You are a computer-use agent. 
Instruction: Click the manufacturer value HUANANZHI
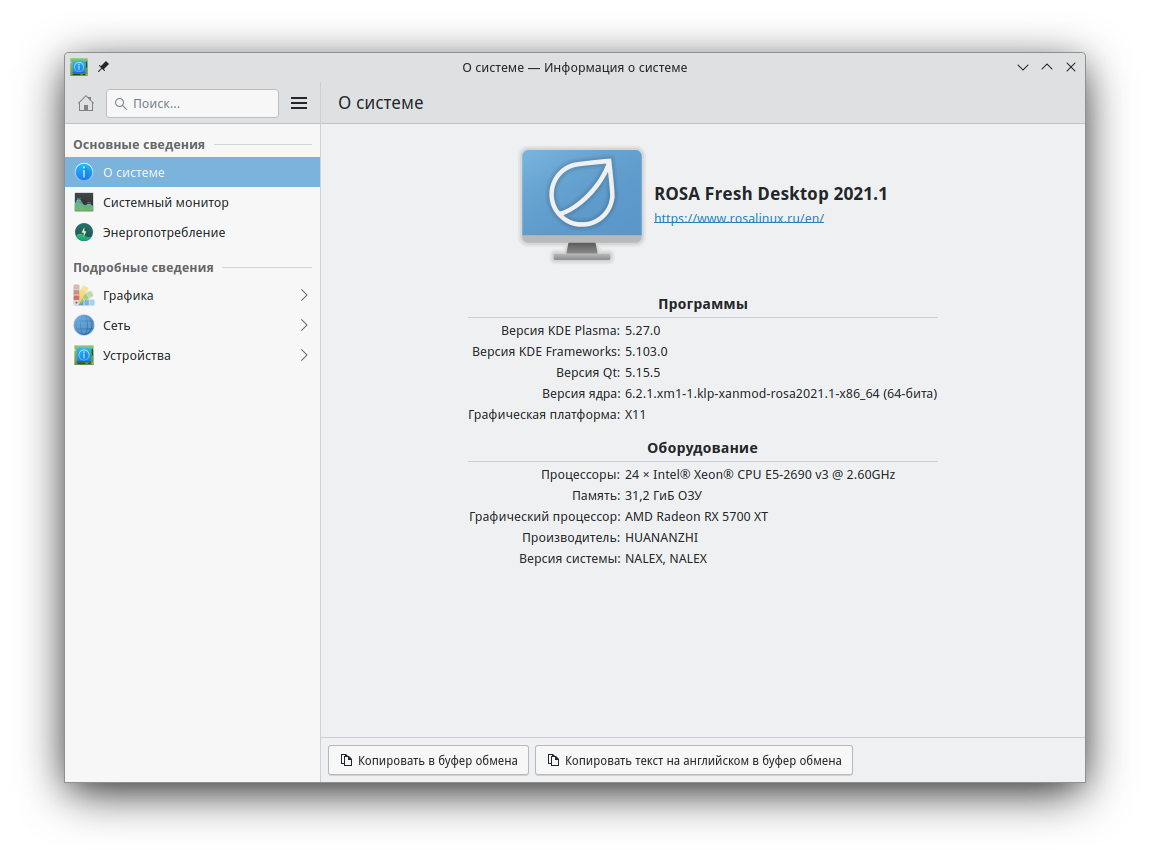tap(662, 538)
